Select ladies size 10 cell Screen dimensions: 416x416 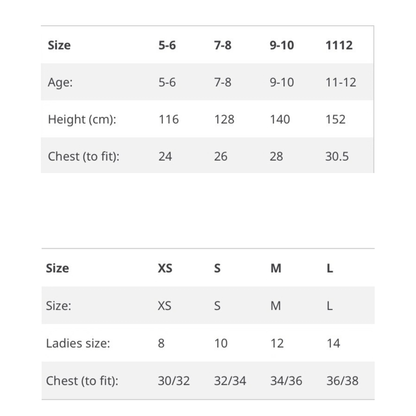221,343
